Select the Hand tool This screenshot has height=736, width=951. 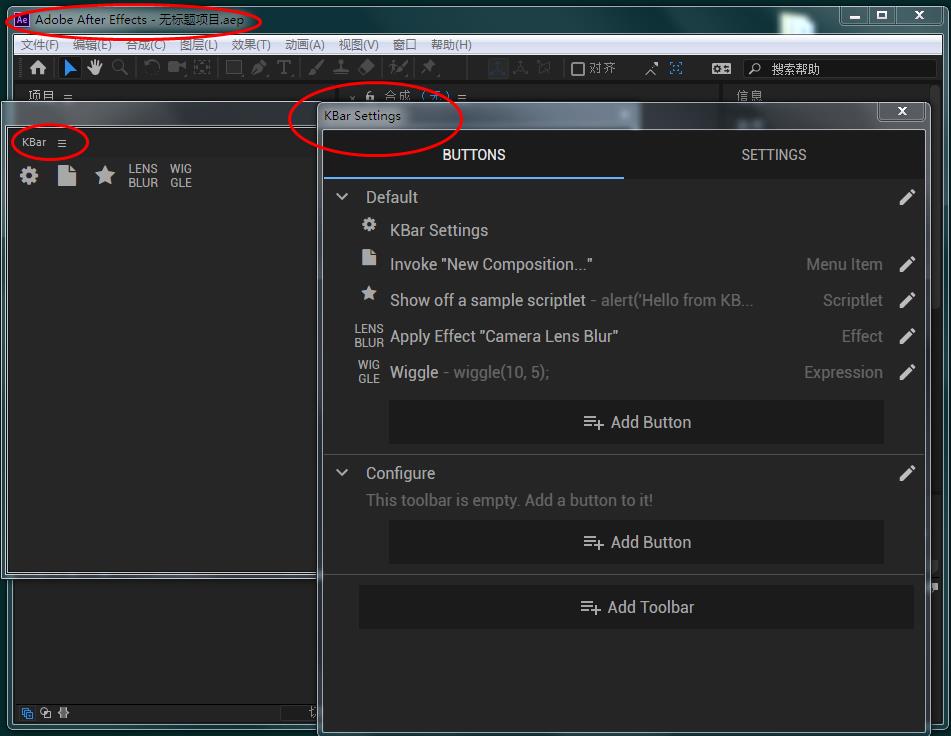(x=95, y=68)
